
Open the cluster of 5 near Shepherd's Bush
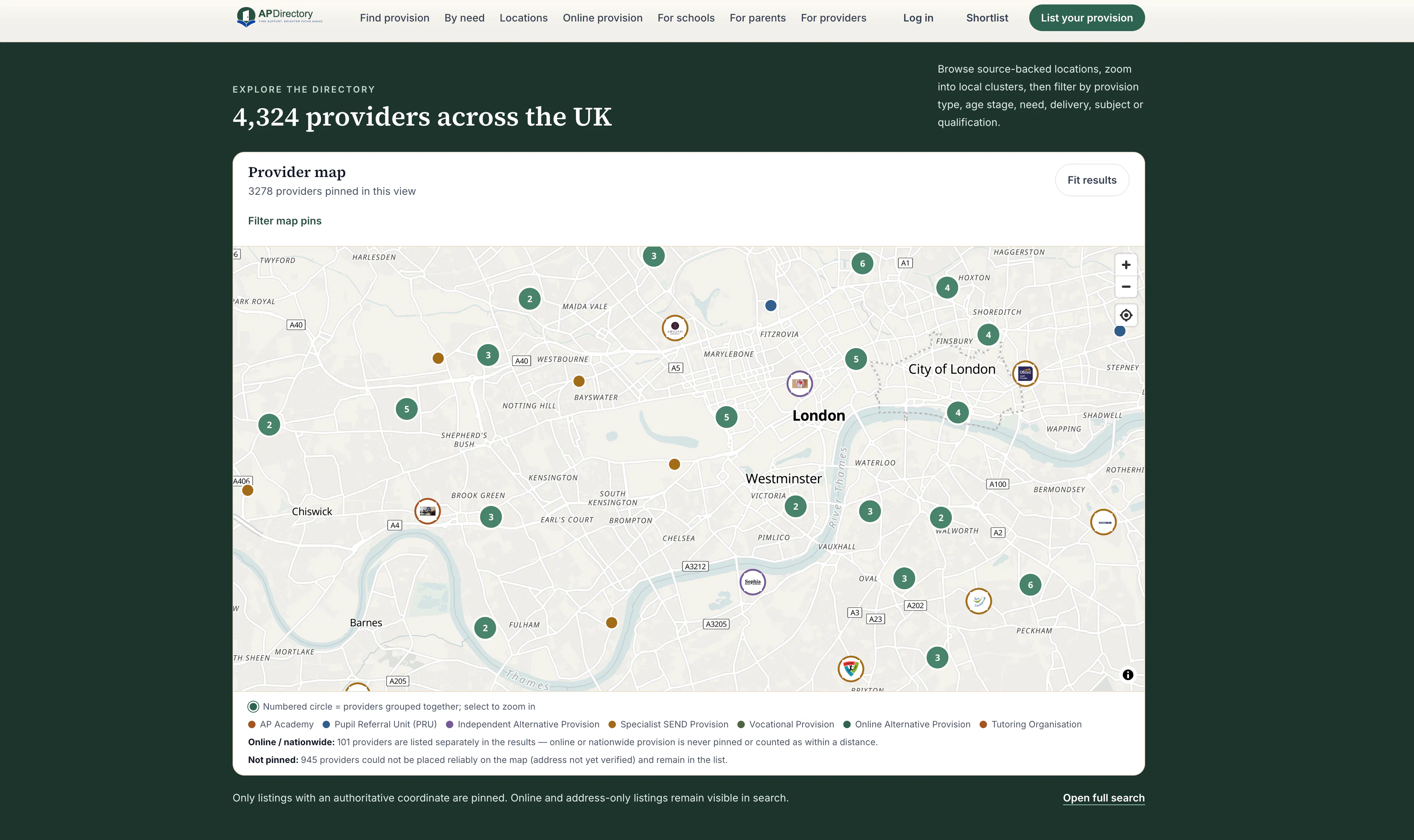tap(406, 409)
